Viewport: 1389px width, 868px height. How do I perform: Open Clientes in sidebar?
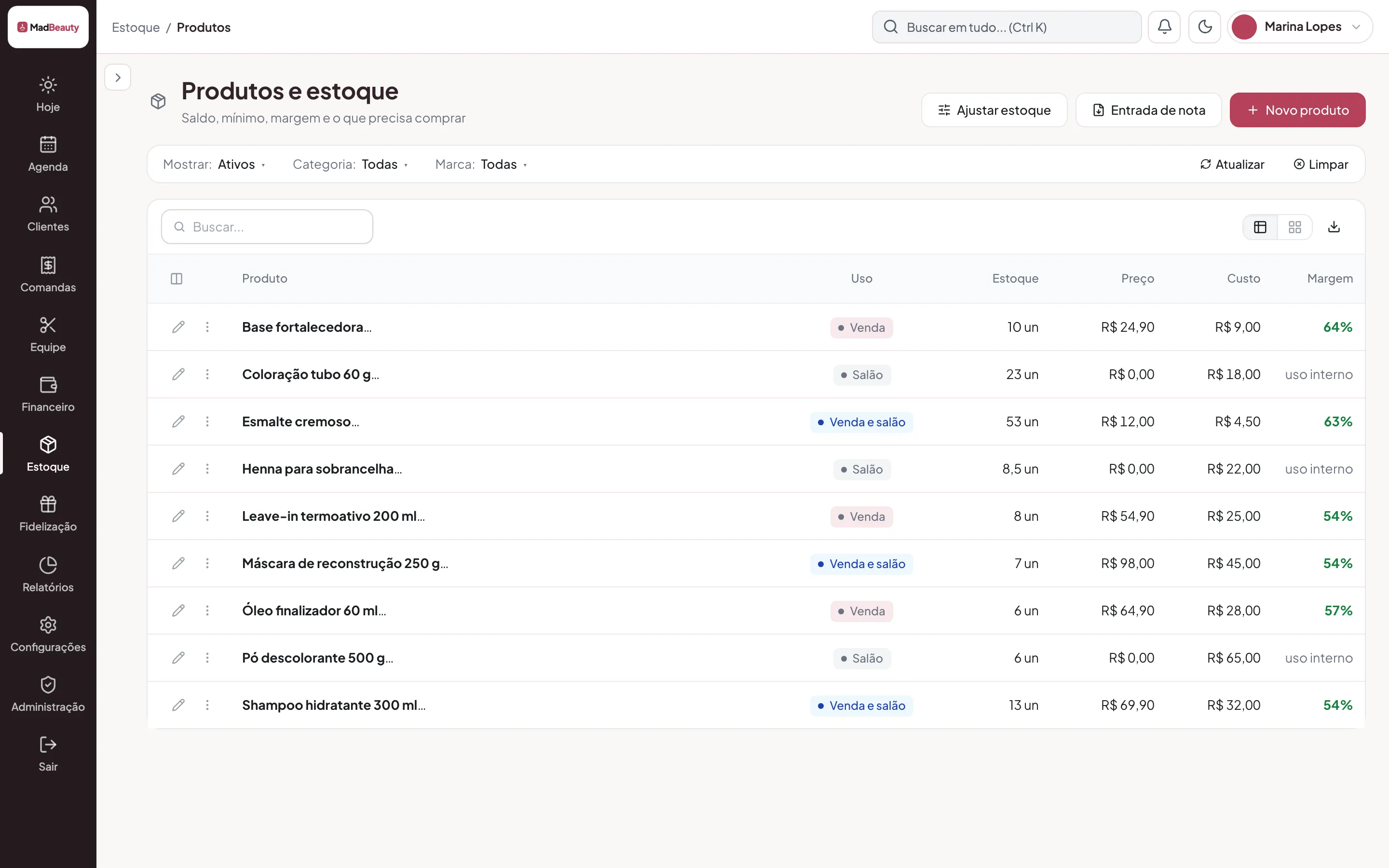coord(48,215)
